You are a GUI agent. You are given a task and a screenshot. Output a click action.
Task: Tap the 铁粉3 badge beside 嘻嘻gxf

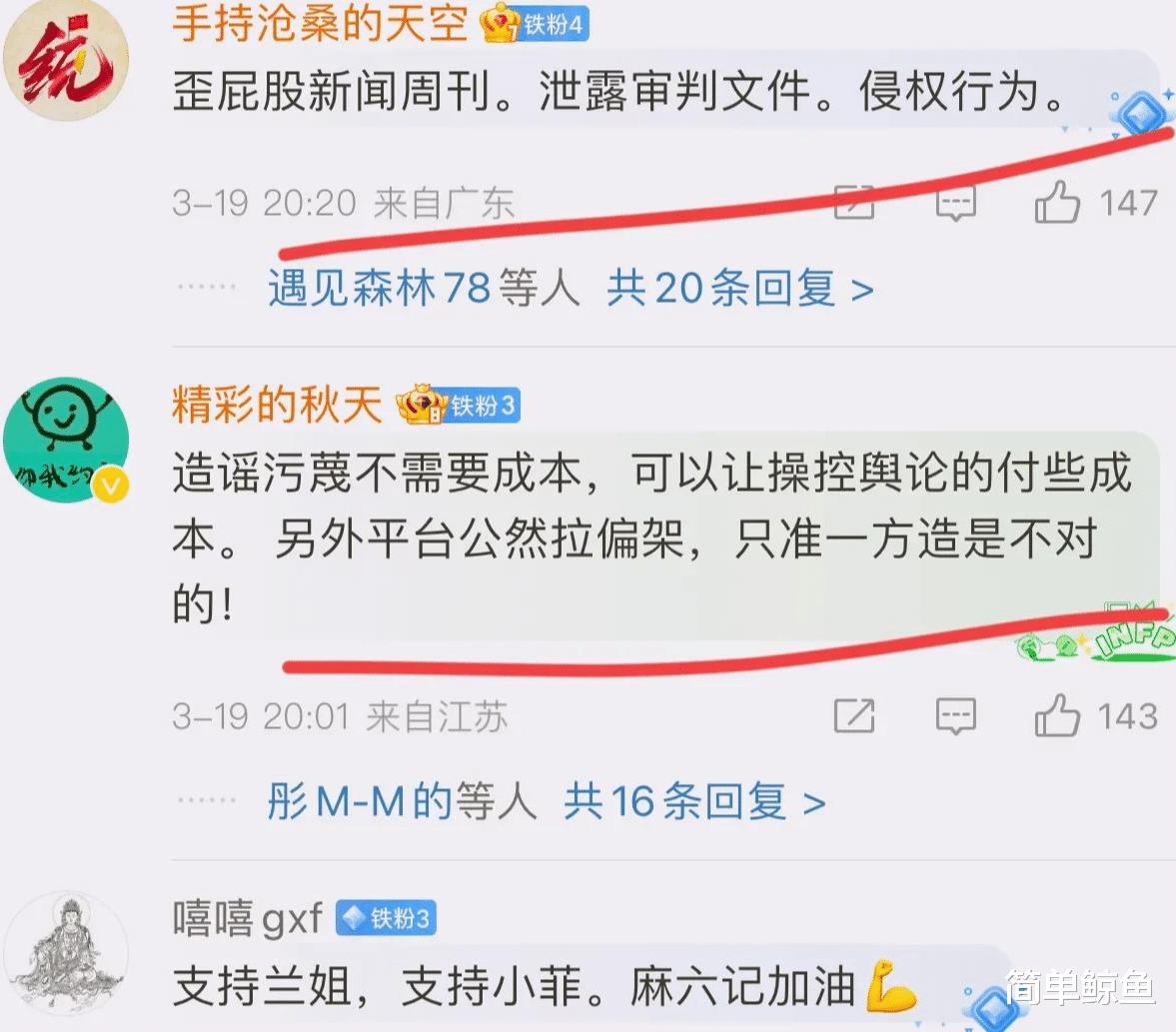tap(386, 918)
